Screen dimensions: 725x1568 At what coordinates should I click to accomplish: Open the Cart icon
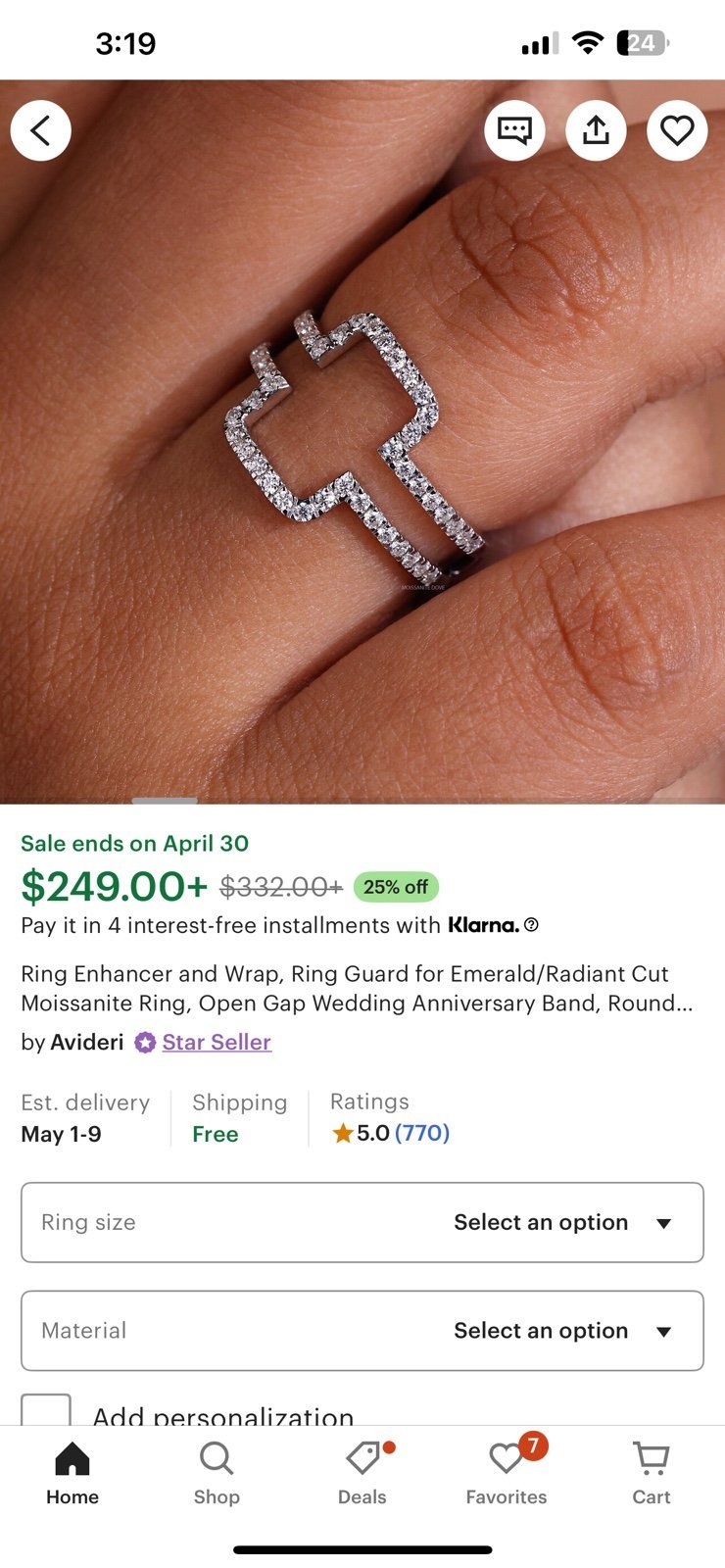click(652, 1472)
